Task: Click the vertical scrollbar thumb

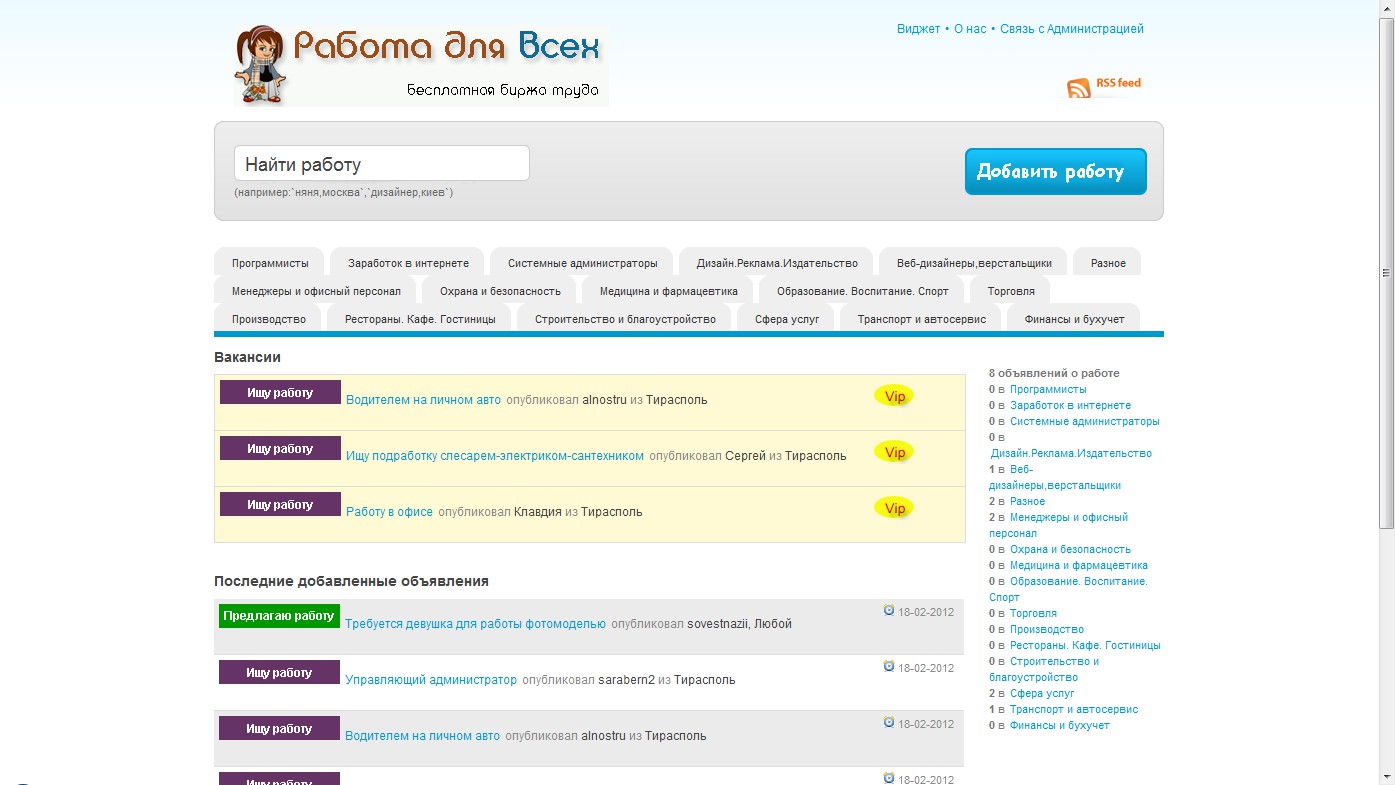Action: pyautogui.click(x=1386, y=273)
